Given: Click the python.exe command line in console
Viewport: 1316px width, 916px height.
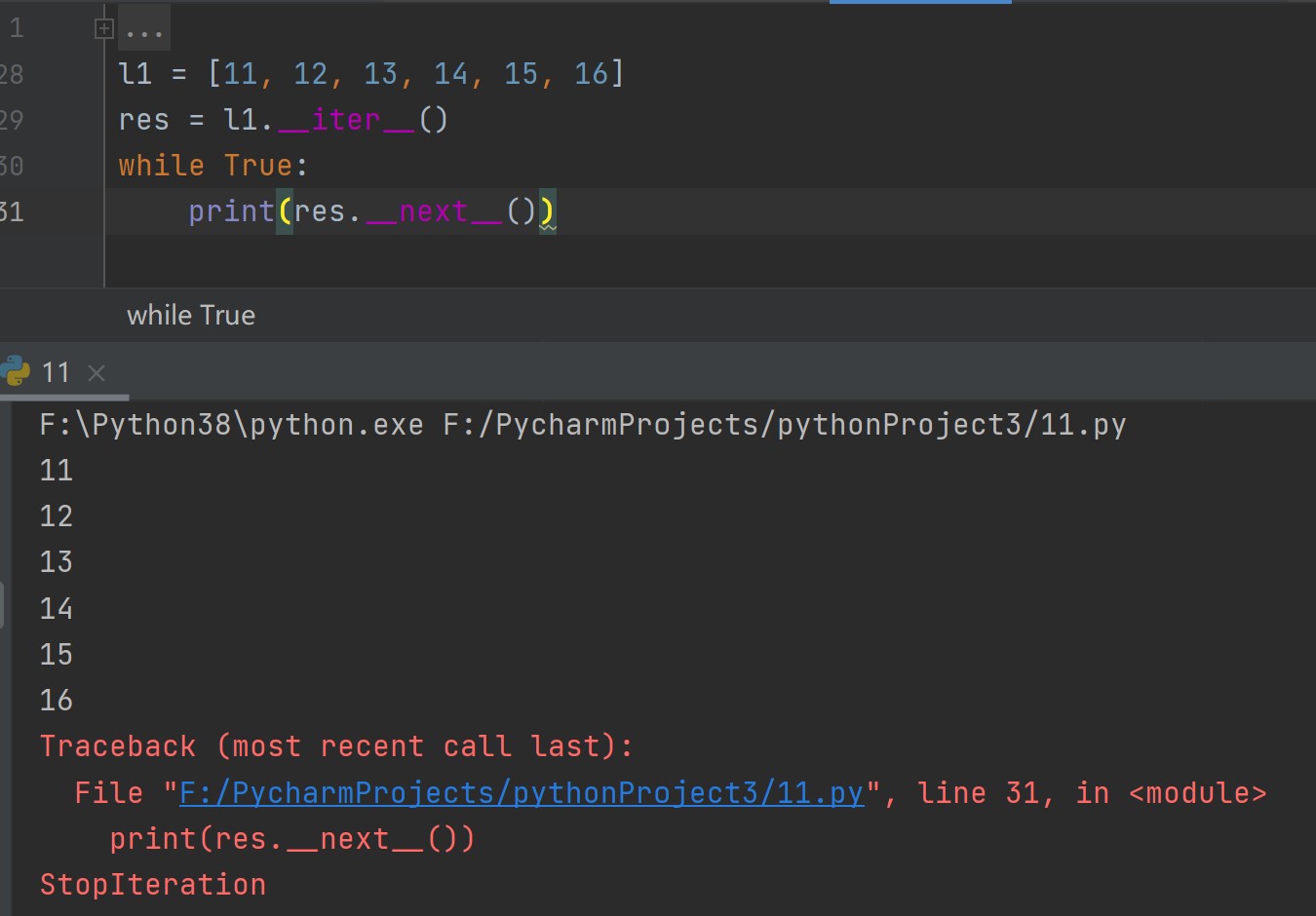Looking at the screenshot, I should pos(582,425).
